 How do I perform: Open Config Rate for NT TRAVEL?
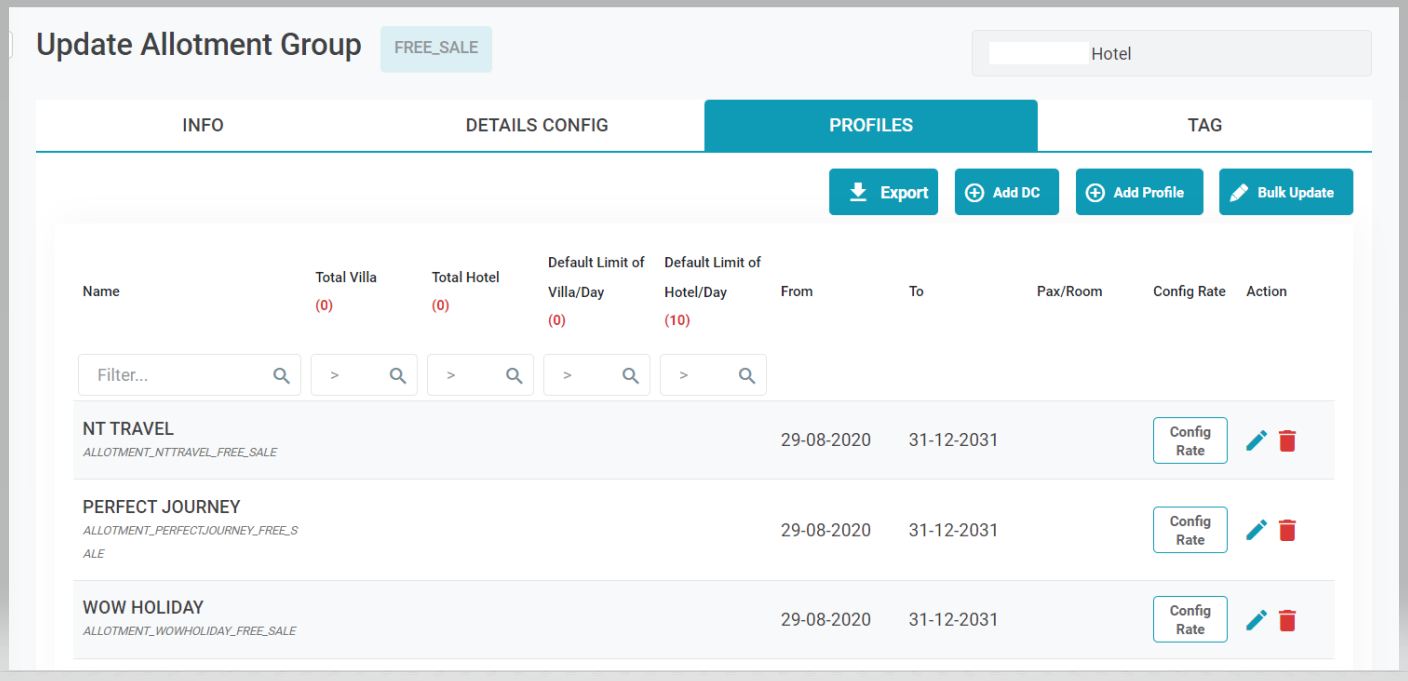[1190, 441]
